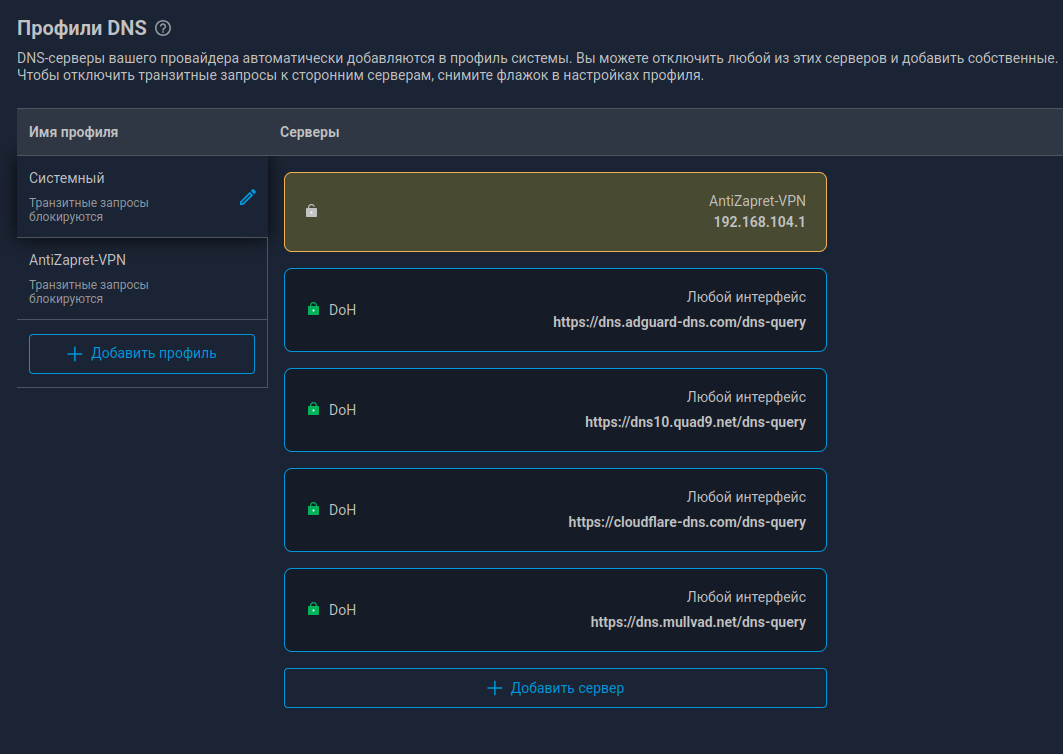Click the Добавить сервер button
The width and height of the screenshot is (1063, 754).
pyautogui.click(x=555, y=688)
